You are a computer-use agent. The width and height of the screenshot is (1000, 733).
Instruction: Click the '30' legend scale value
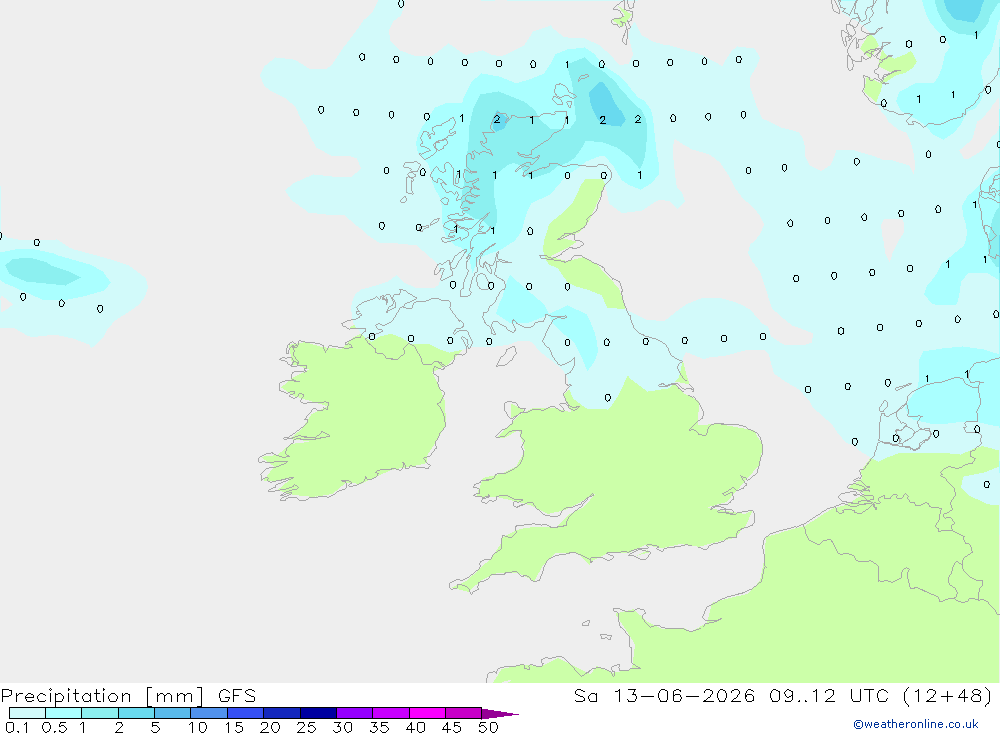(342, 727)
